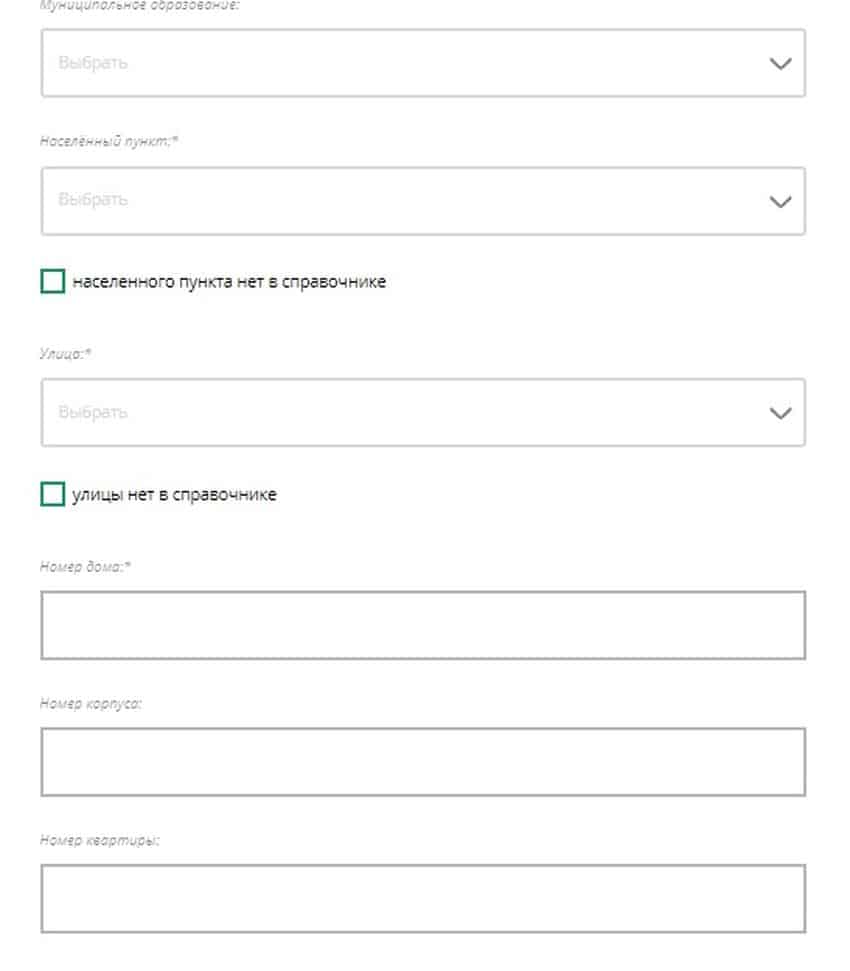Click the chevron arrow of Улица dropdown
The height and width of the screenshot is (971, 850).
780,413
